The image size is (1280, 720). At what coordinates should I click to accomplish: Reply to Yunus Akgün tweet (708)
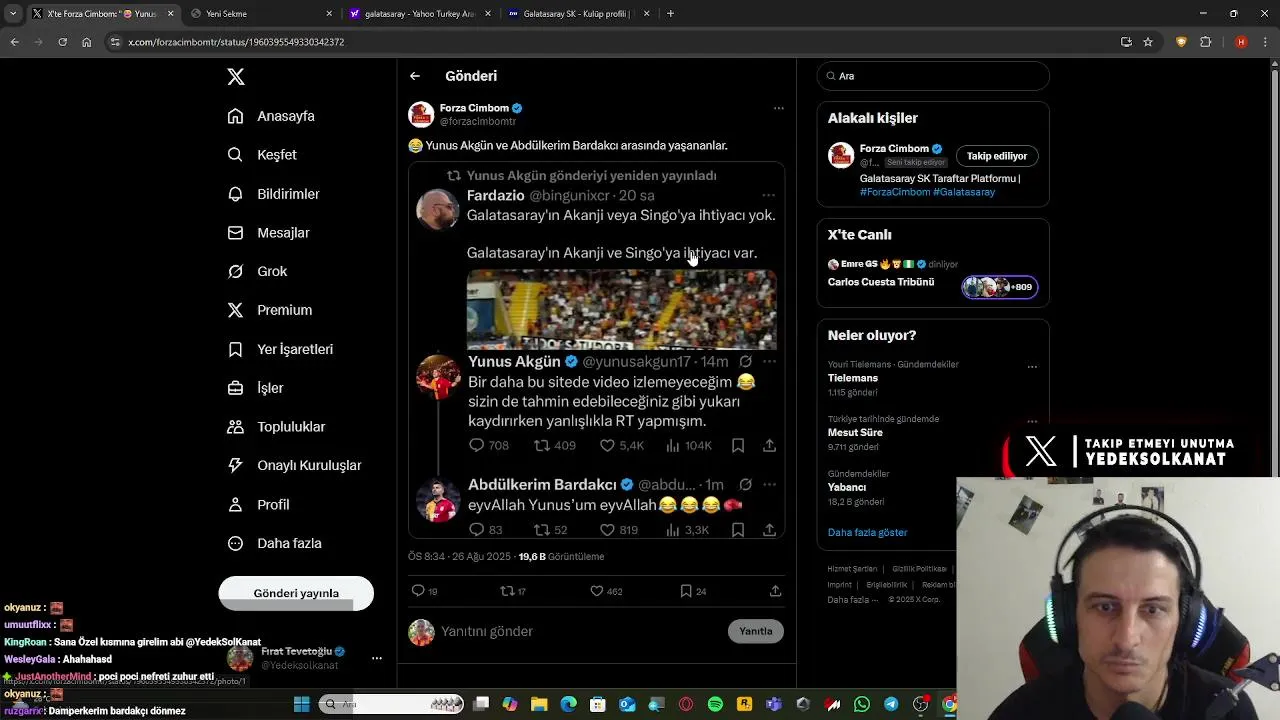tap(489, 445)
